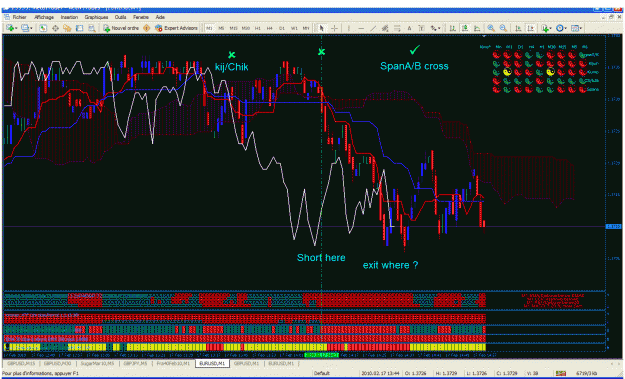Viewport: 625px width, 379px height.
Task: Click the connection status traffic indicator
Action: click(x=561, y=373)
